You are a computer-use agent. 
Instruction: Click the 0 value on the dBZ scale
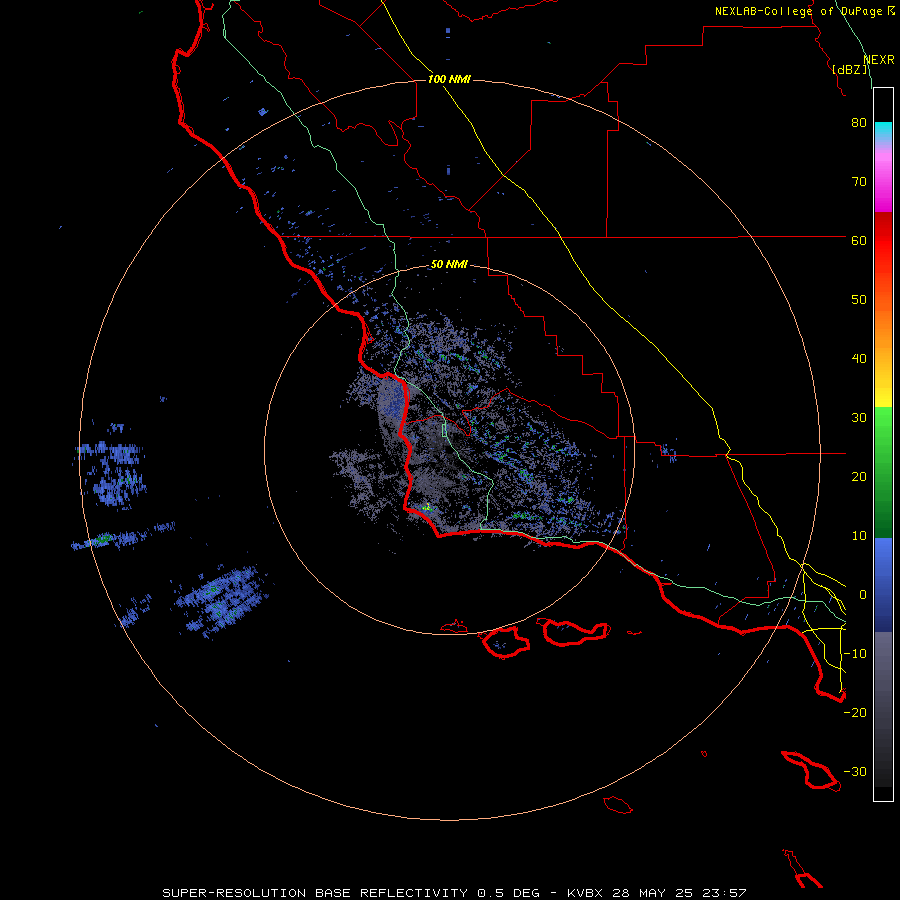863,595
